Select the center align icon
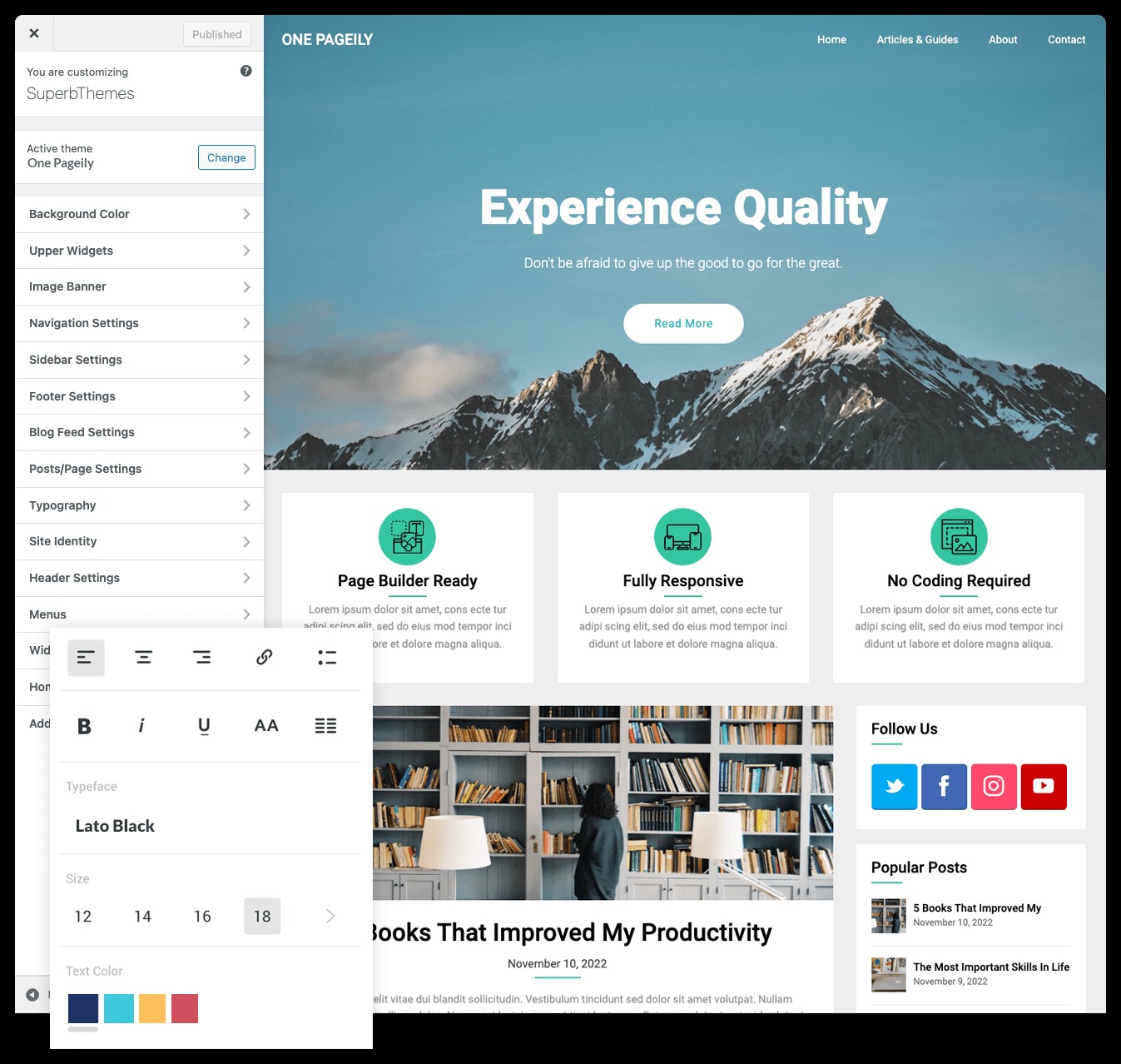The width and height of the screenshot is (1121, 1064). click(143, 658)
